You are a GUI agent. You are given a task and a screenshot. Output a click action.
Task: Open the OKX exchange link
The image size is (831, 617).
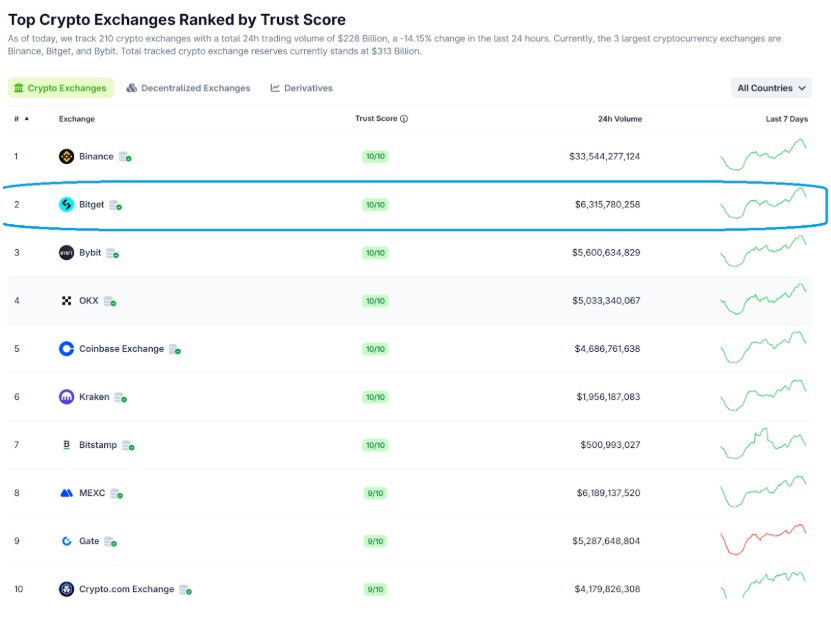[x=89, y=301]
